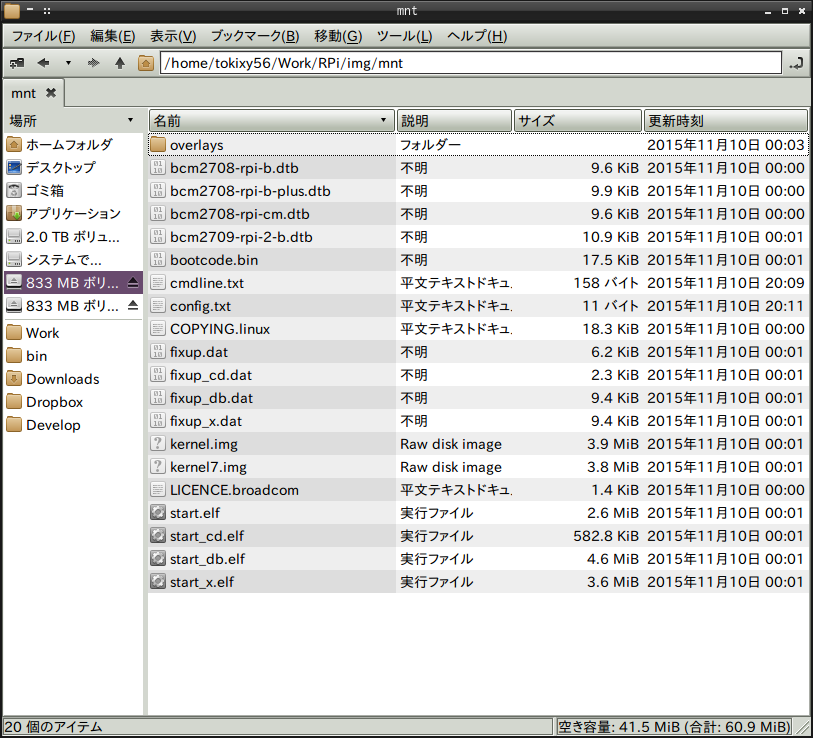Select COPYING.linux file icon

point(158,329)
